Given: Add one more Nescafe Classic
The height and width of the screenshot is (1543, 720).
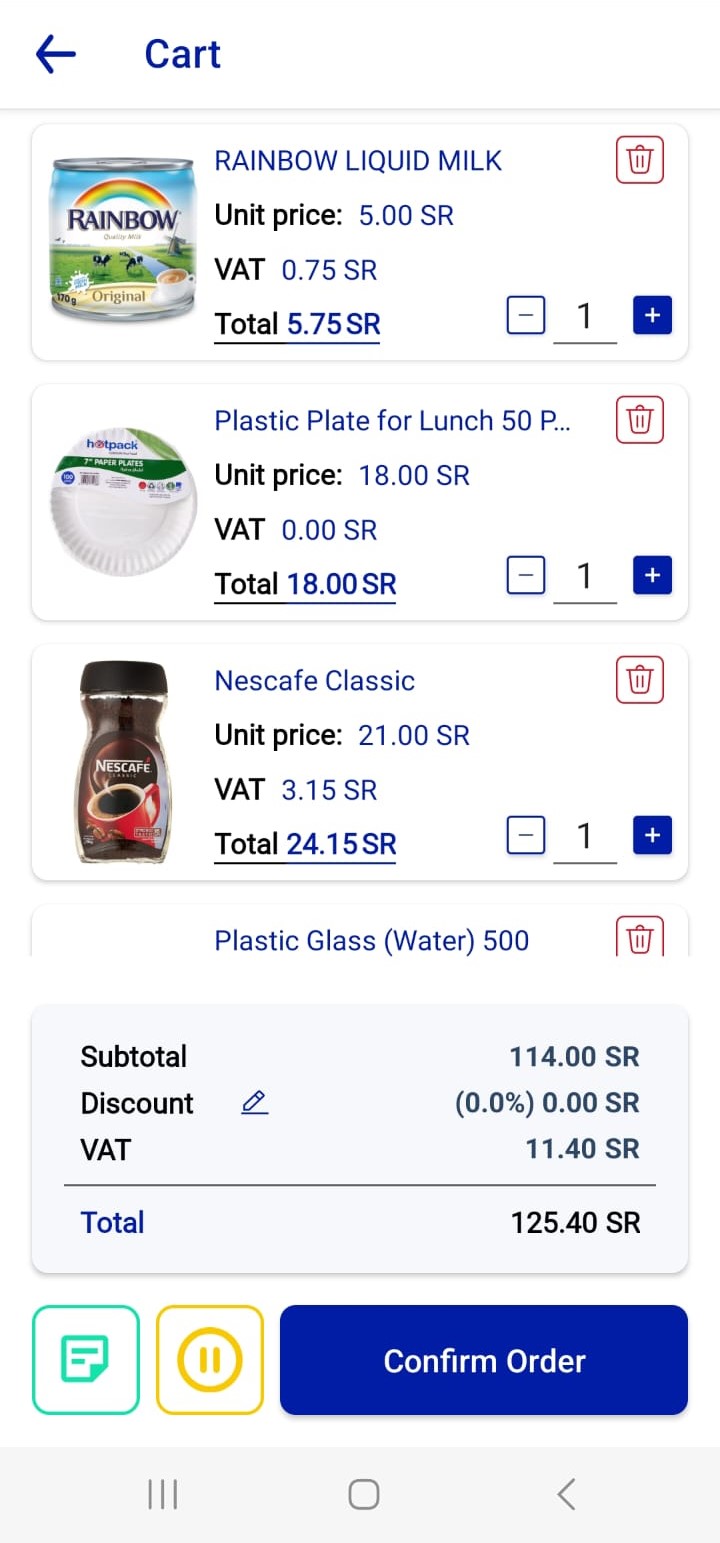Looking at the screenshot, I should 652,836.
